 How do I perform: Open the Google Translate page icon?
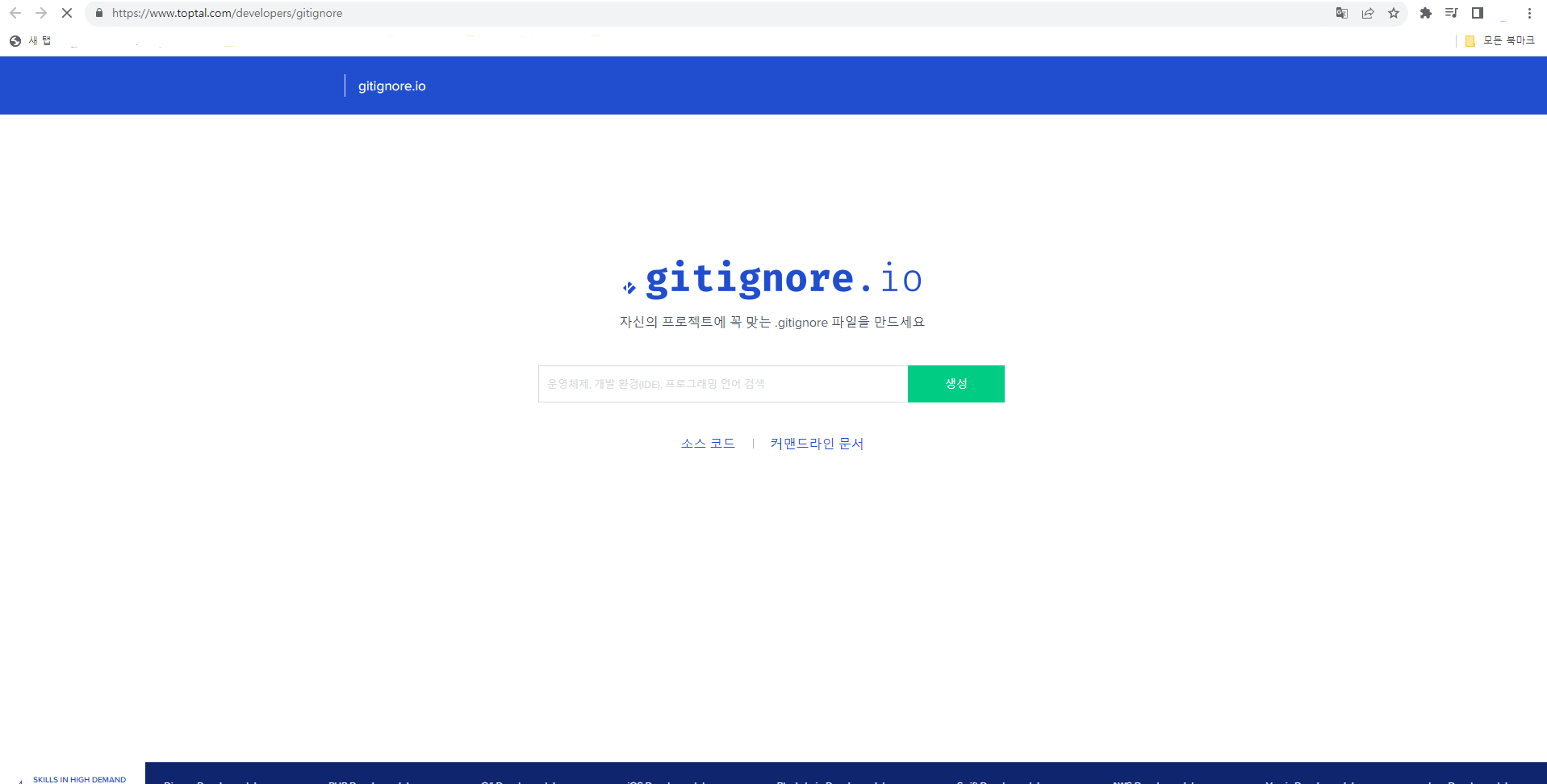point(1342,13)
